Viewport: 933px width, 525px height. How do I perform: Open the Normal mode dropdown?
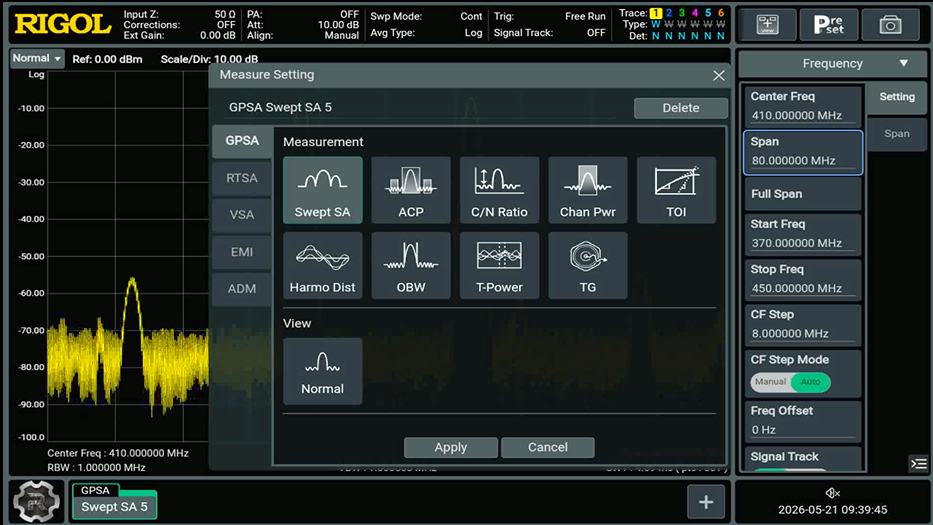(x=37, y=58)
